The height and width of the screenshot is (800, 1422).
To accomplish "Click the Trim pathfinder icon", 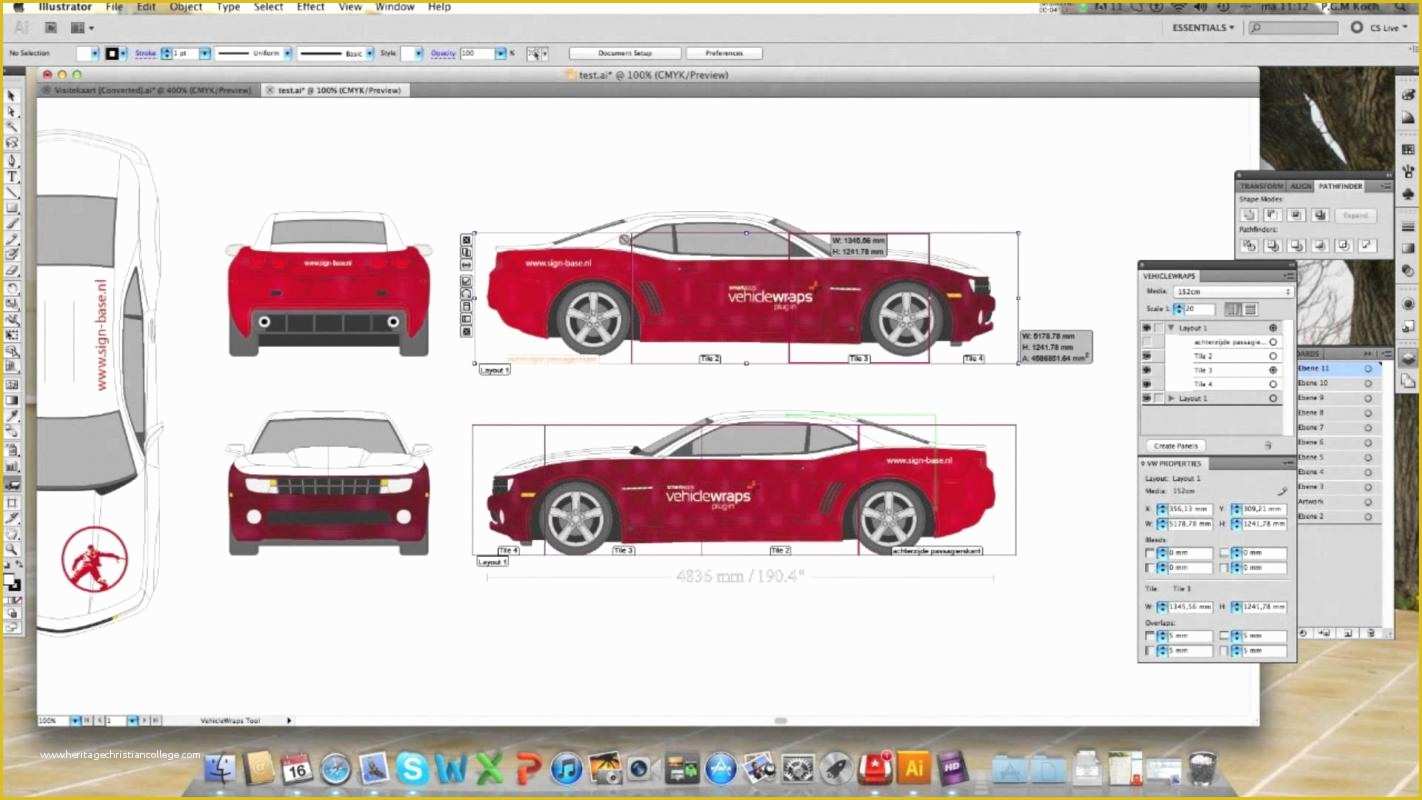I will (x=1273, y=245).
